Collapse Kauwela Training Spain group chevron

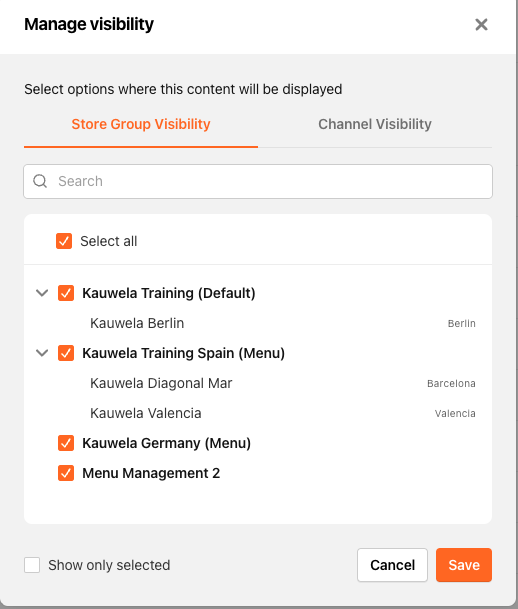tap(42, 353)
